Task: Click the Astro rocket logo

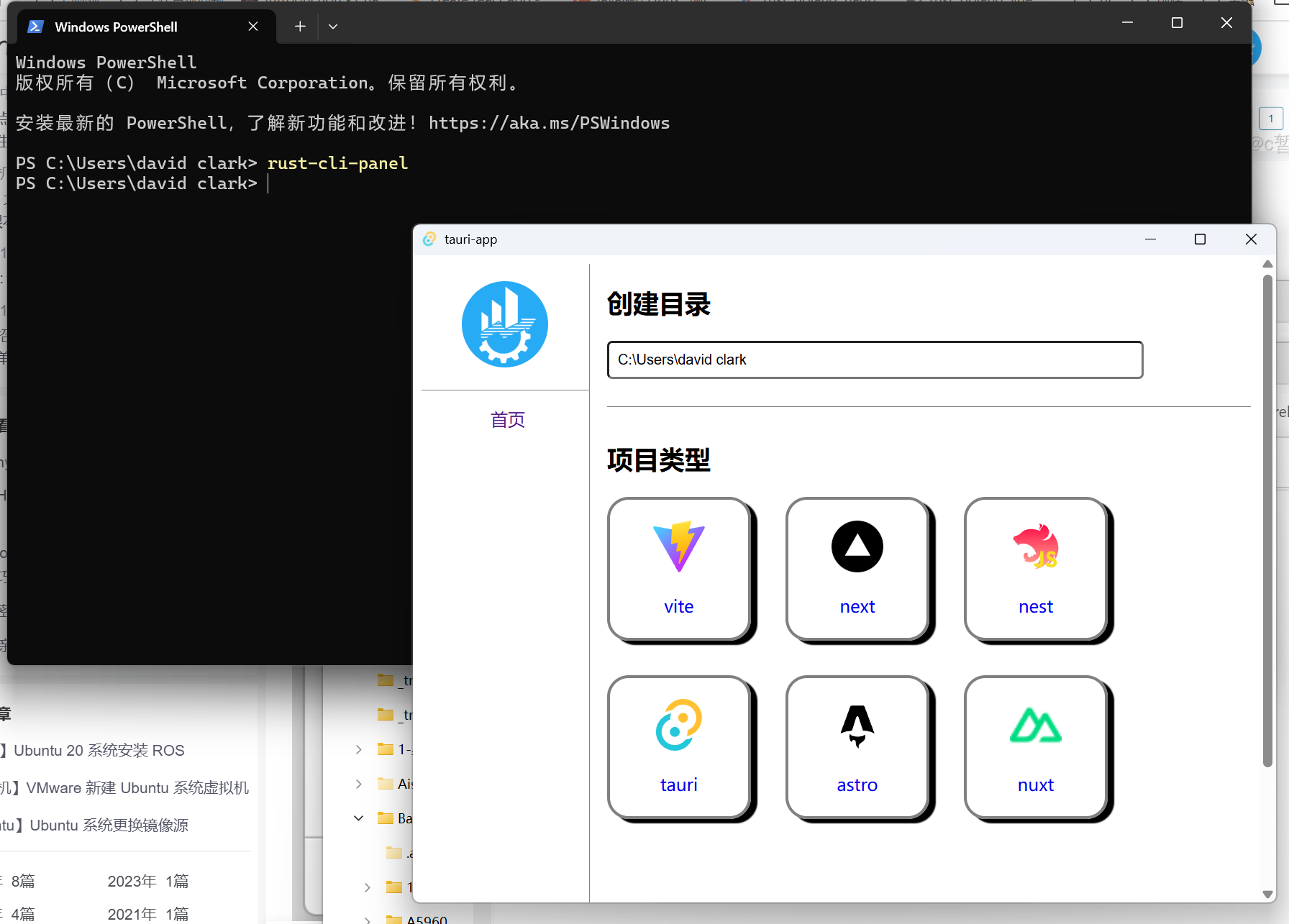Action: [857, 726]
